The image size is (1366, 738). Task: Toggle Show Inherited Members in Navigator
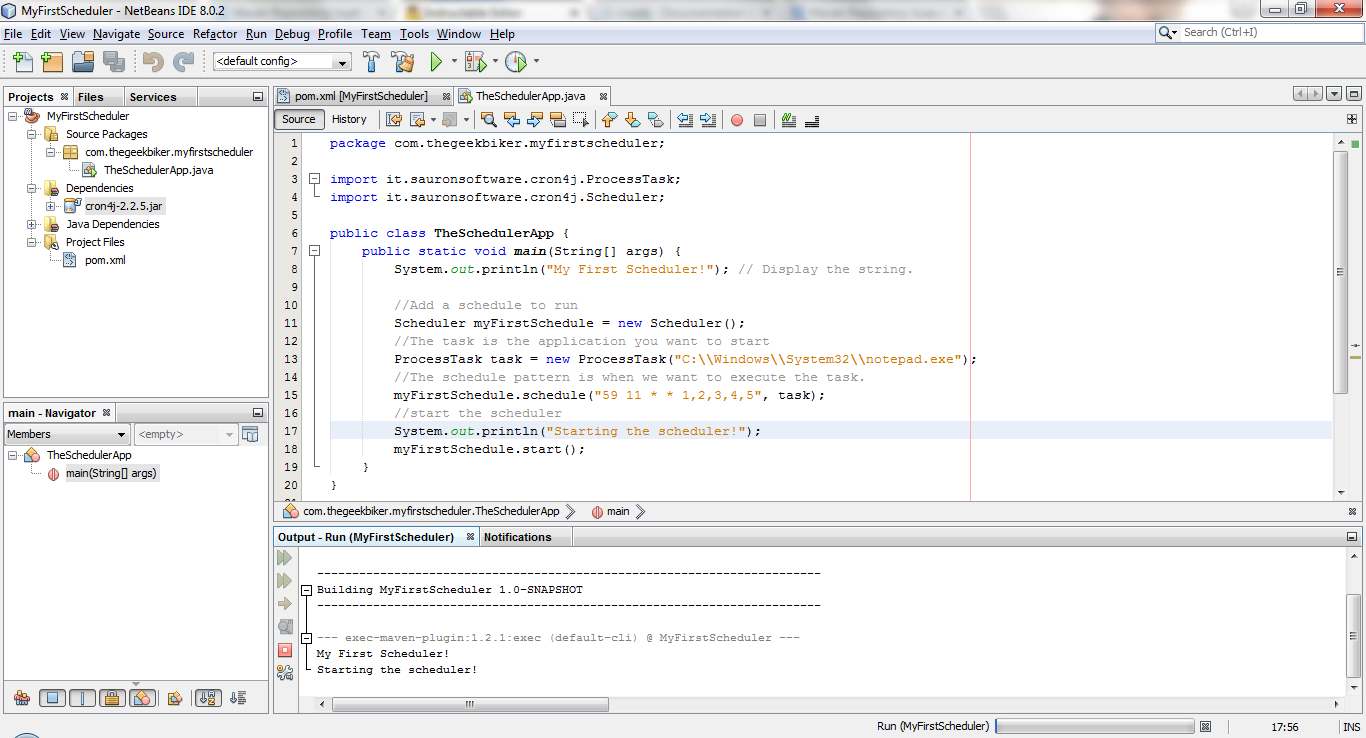tap(22, 698)
